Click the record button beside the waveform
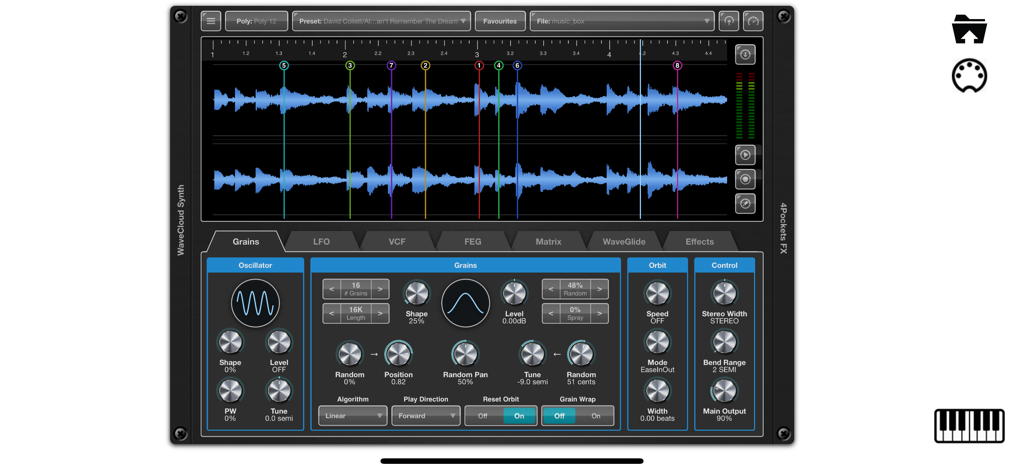The image size is (1024, 473). (745, 178)
